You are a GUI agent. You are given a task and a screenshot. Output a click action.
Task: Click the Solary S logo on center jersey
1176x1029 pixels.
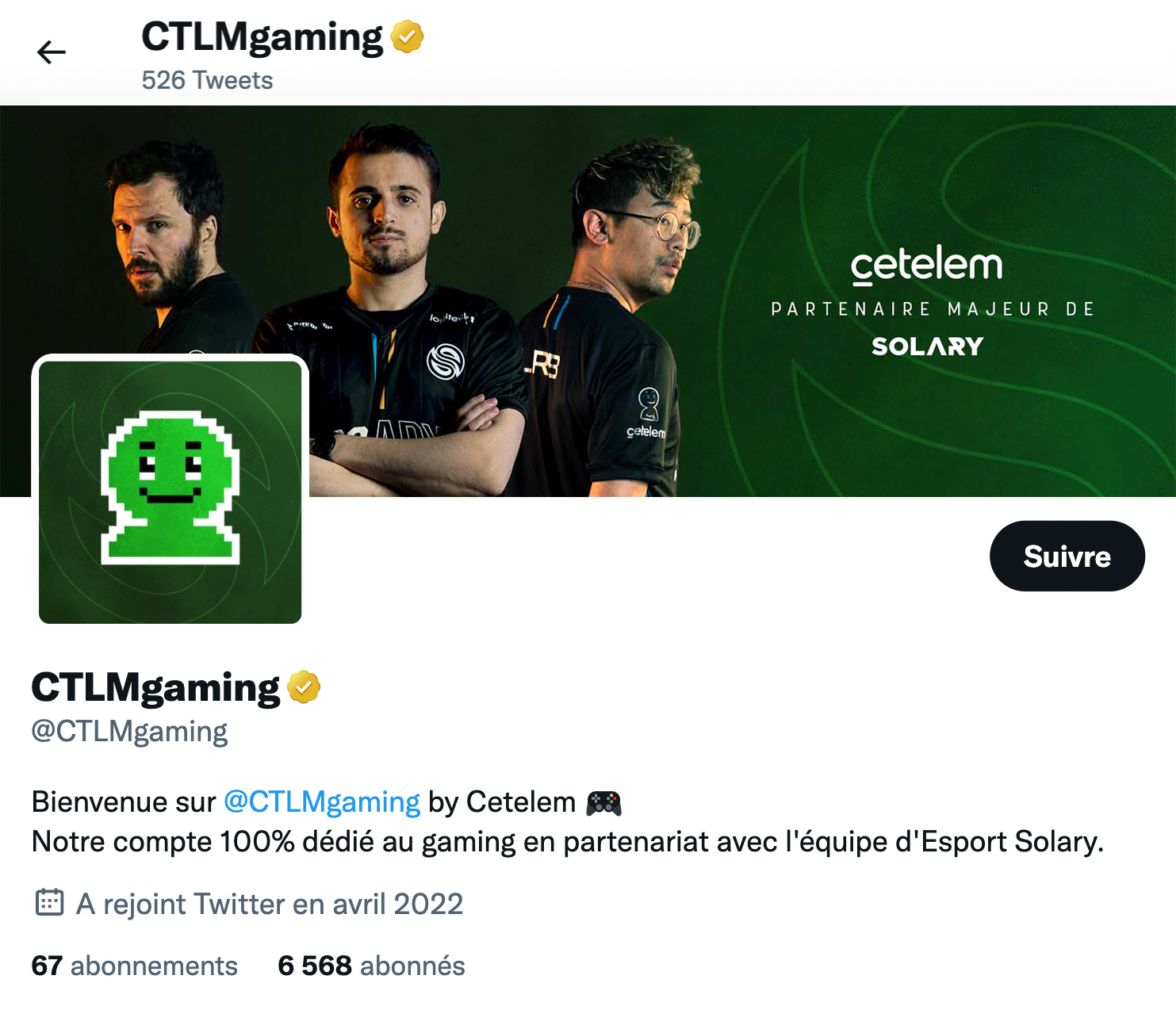pyautogui.click(x=445, y=361)
